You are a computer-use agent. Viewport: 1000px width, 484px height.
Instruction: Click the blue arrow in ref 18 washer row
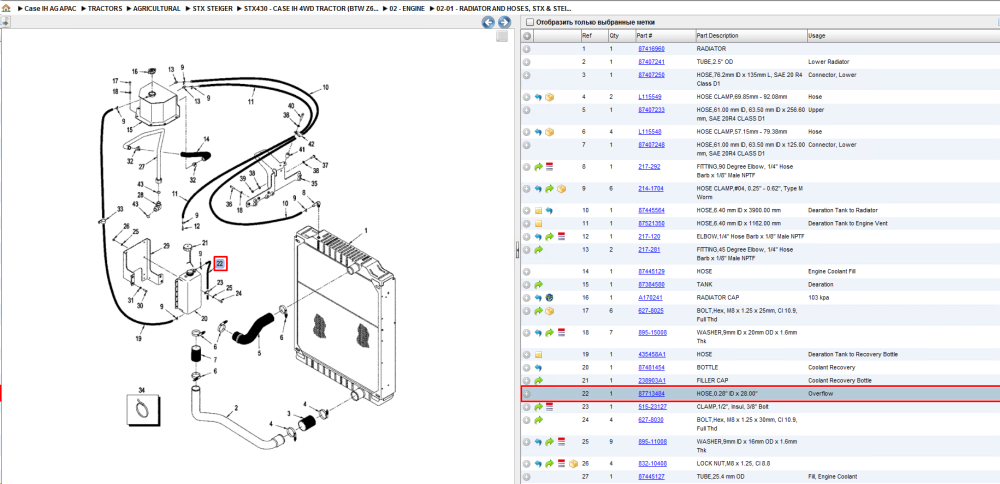[x=538, y=332]
